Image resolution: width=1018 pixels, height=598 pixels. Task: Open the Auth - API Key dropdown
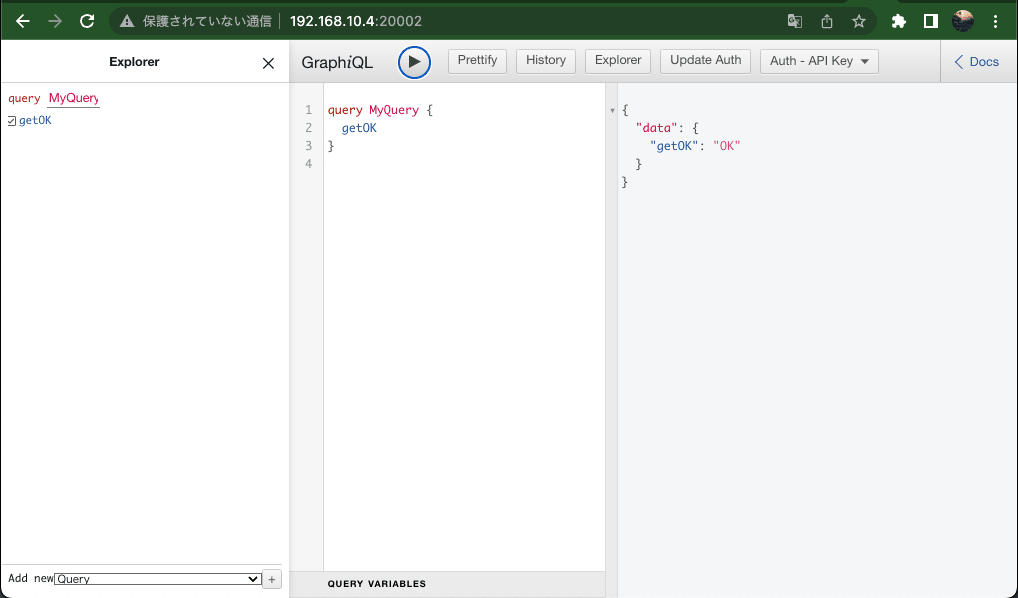click(819, 61)
